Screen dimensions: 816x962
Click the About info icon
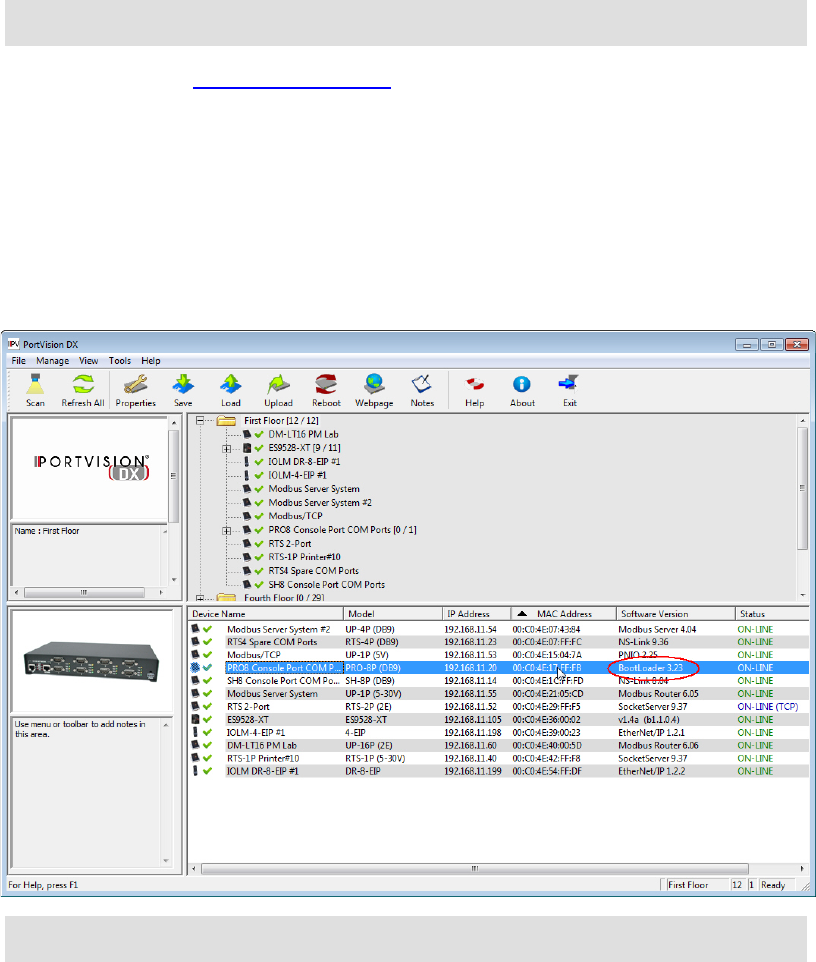(522, 390)
